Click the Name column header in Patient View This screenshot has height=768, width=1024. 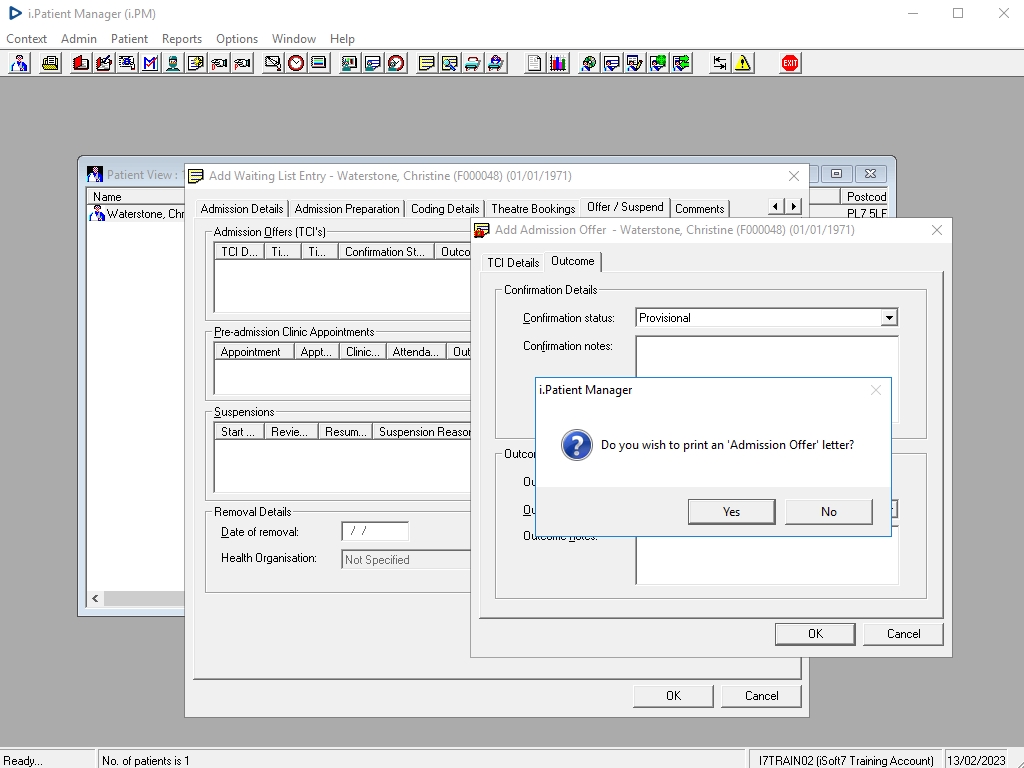136,197
